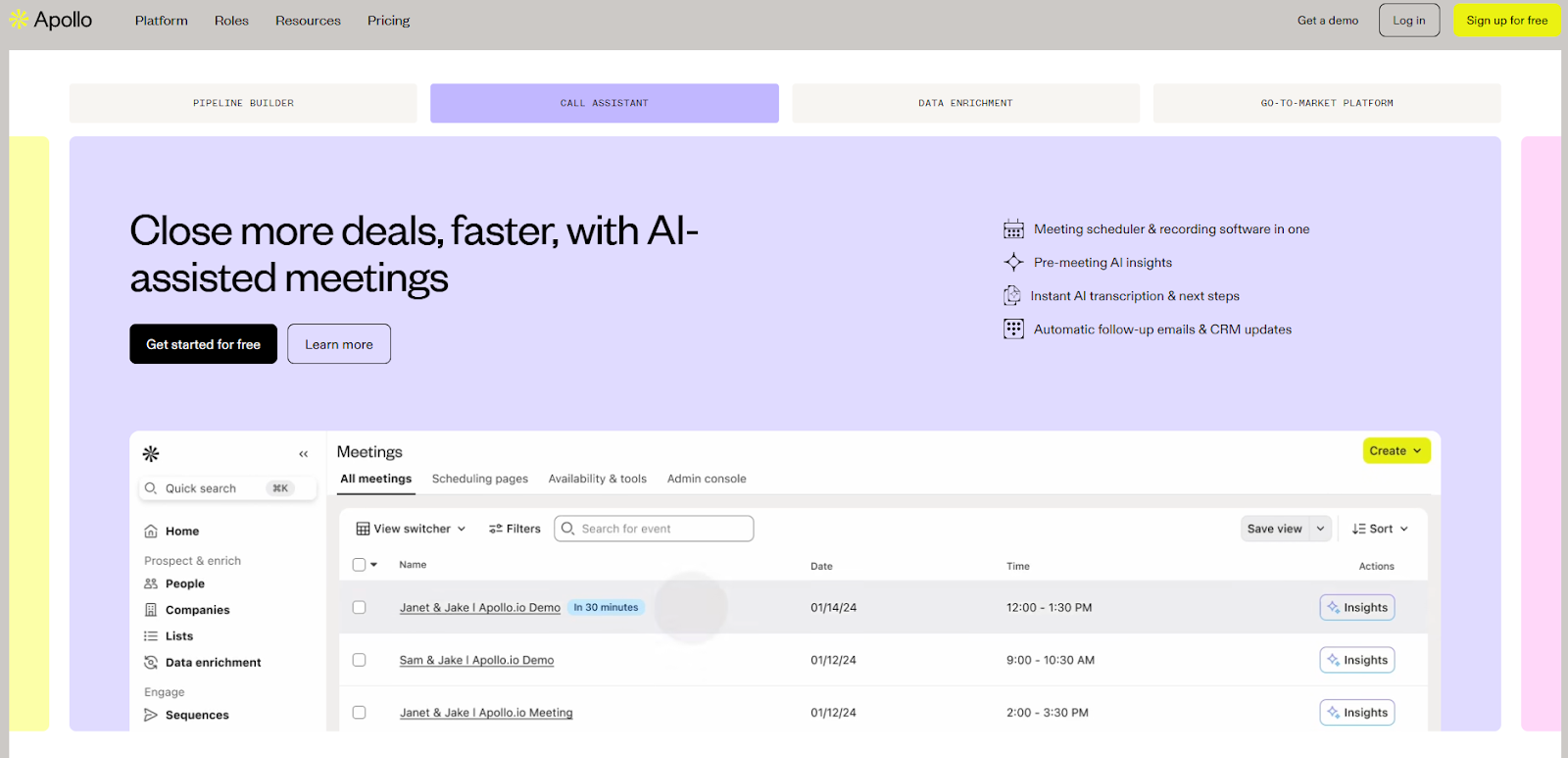The width and height of the screenshot is (1568, 758).
Task: Click the pink next slide panel
Action: 1541,433
